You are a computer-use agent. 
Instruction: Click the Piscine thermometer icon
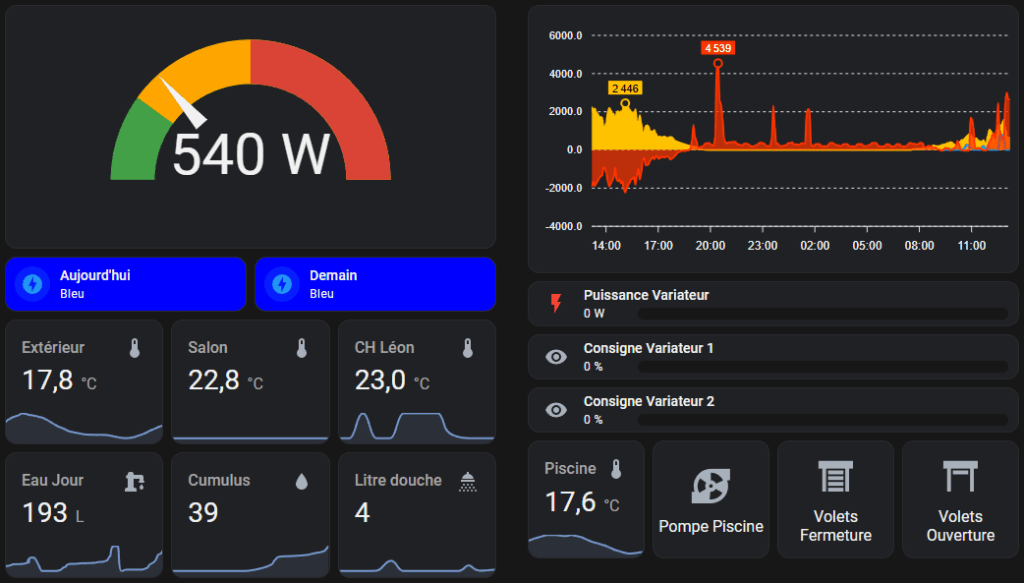pyautogui.click(x=616, y=469)
